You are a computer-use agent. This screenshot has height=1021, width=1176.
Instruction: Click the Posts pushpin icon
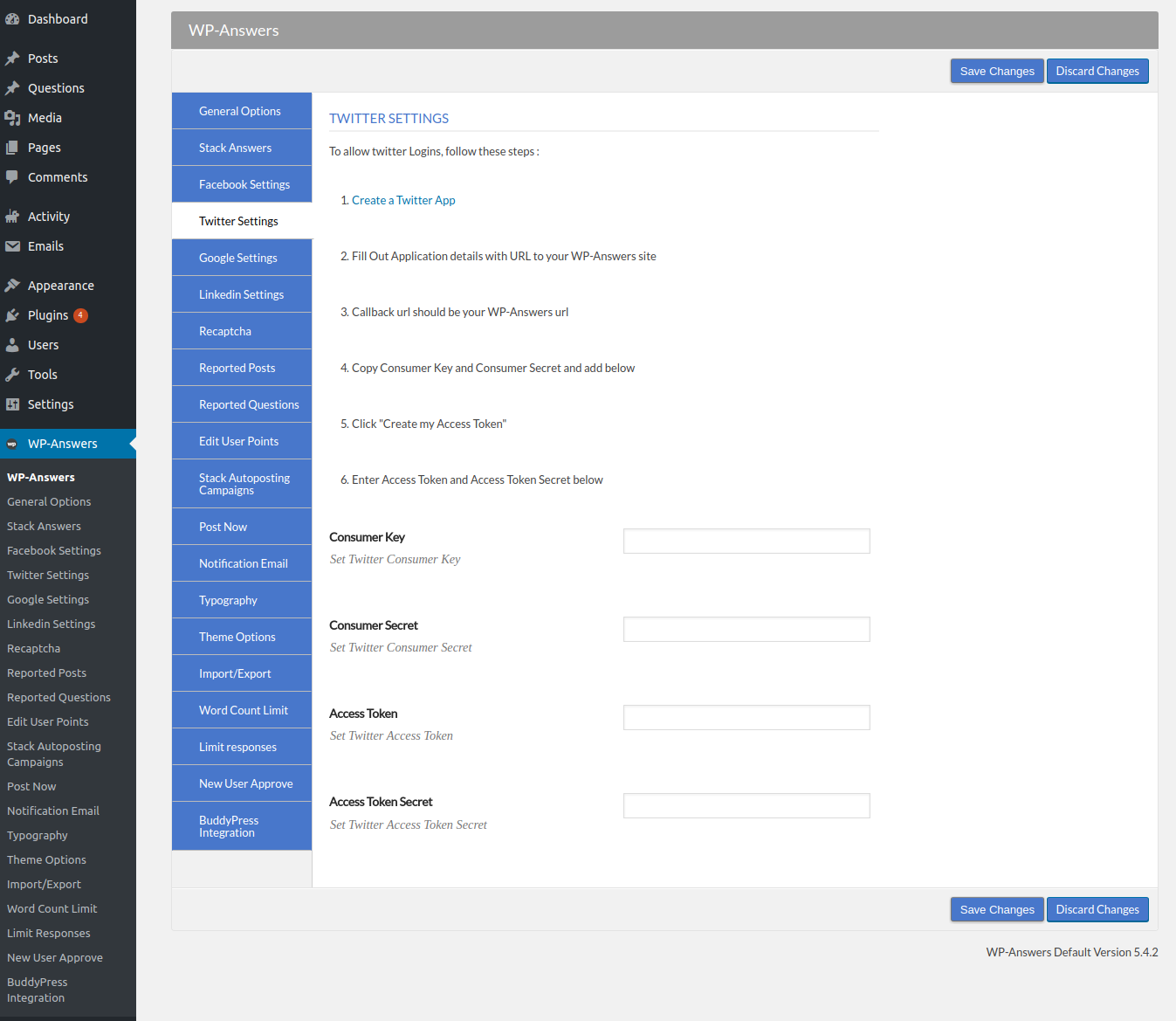[x=12, y=59]
